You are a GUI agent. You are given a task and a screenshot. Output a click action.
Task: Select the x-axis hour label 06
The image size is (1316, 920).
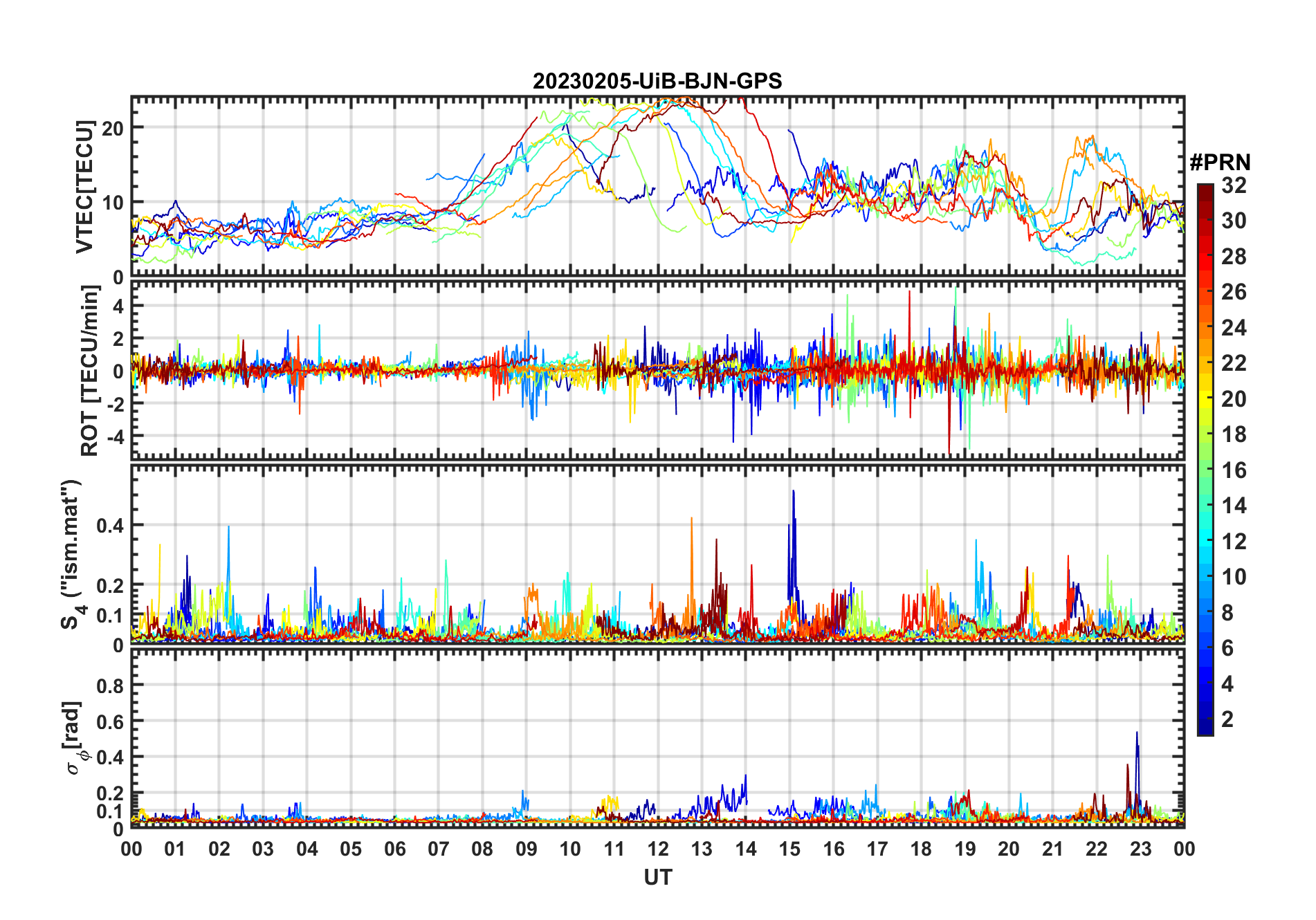[394, 849]
